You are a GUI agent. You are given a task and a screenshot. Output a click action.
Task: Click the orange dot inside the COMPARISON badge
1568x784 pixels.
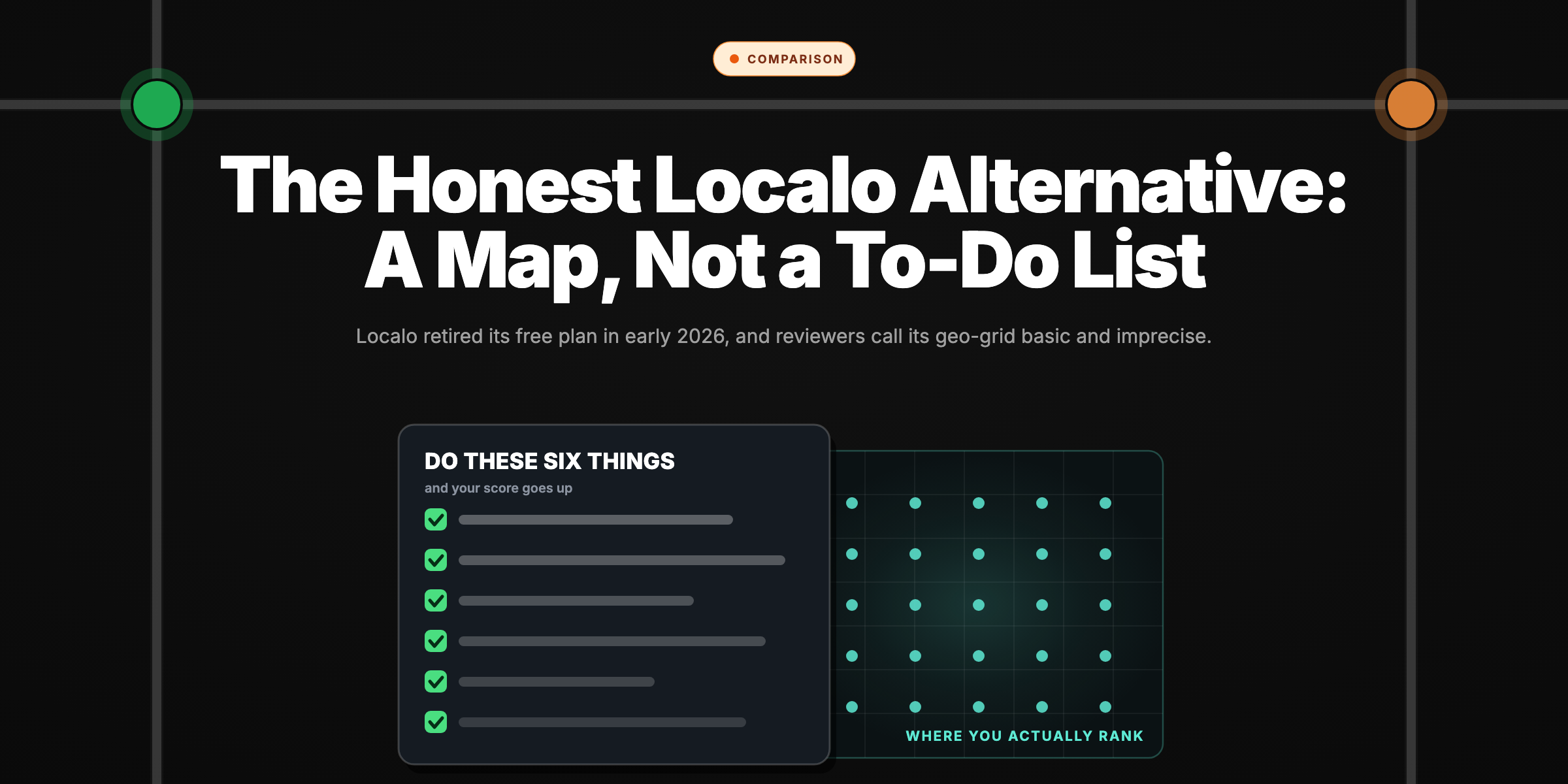coord(734,59)
